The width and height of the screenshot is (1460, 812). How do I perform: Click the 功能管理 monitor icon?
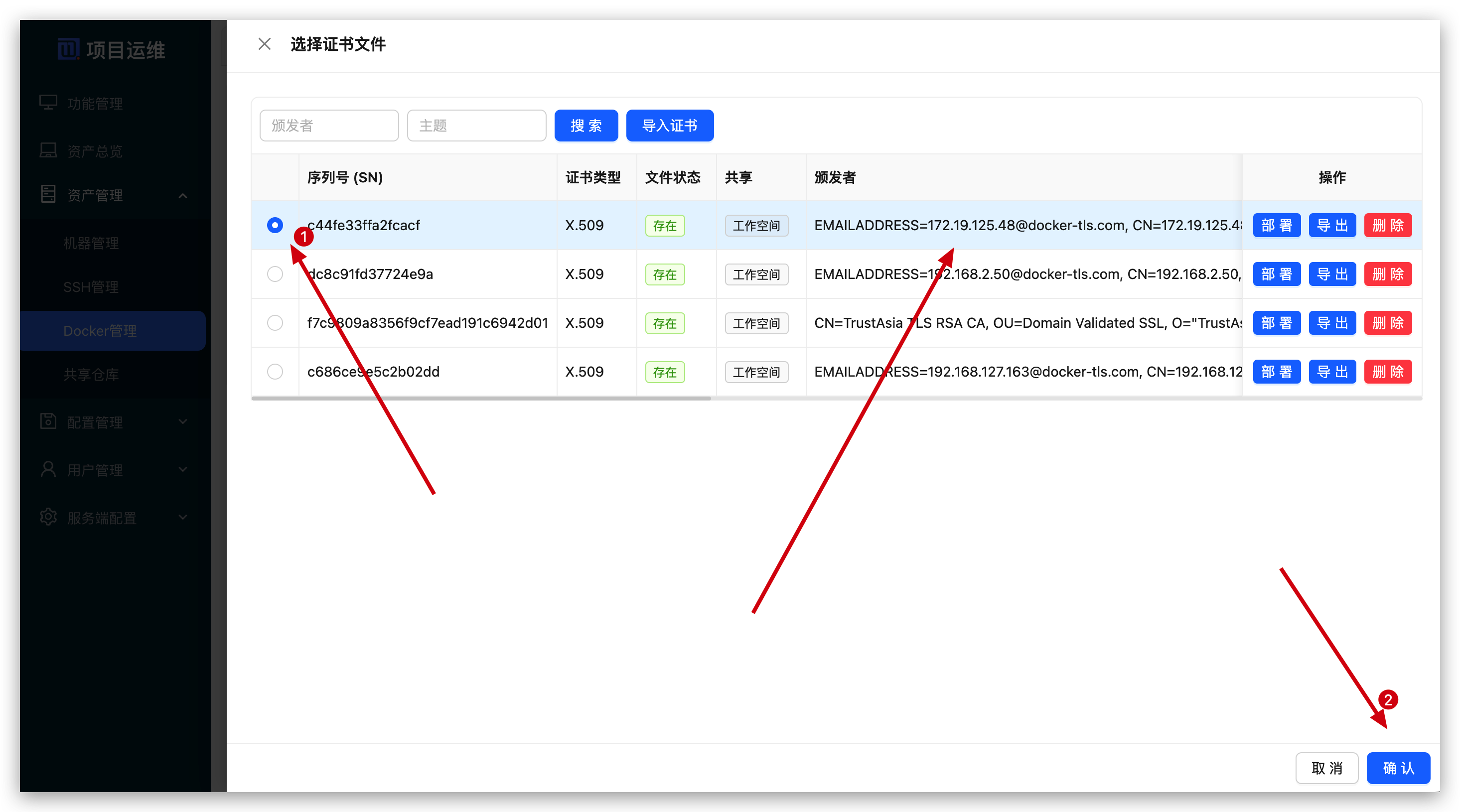pos(48,103)
